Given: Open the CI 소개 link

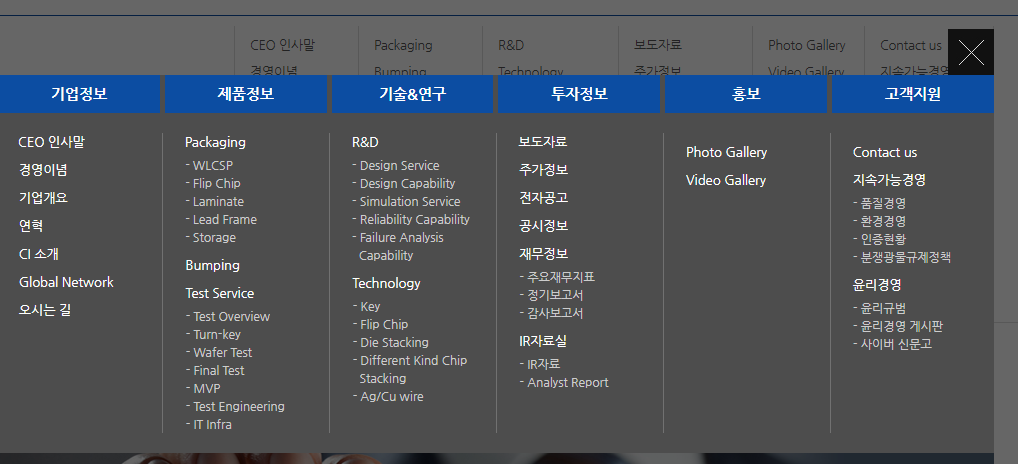Looking at the screenshot, I should (x=39, y=254).
